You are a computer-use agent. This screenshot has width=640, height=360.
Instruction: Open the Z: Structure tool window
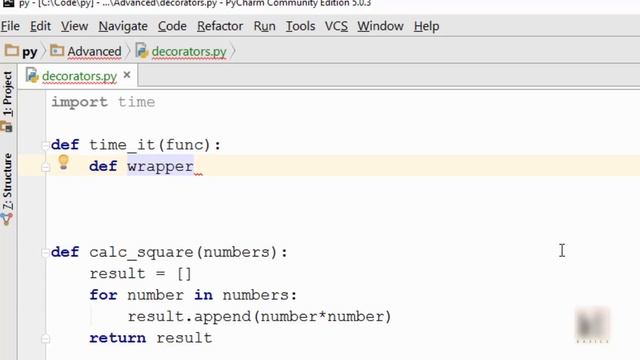8,182
